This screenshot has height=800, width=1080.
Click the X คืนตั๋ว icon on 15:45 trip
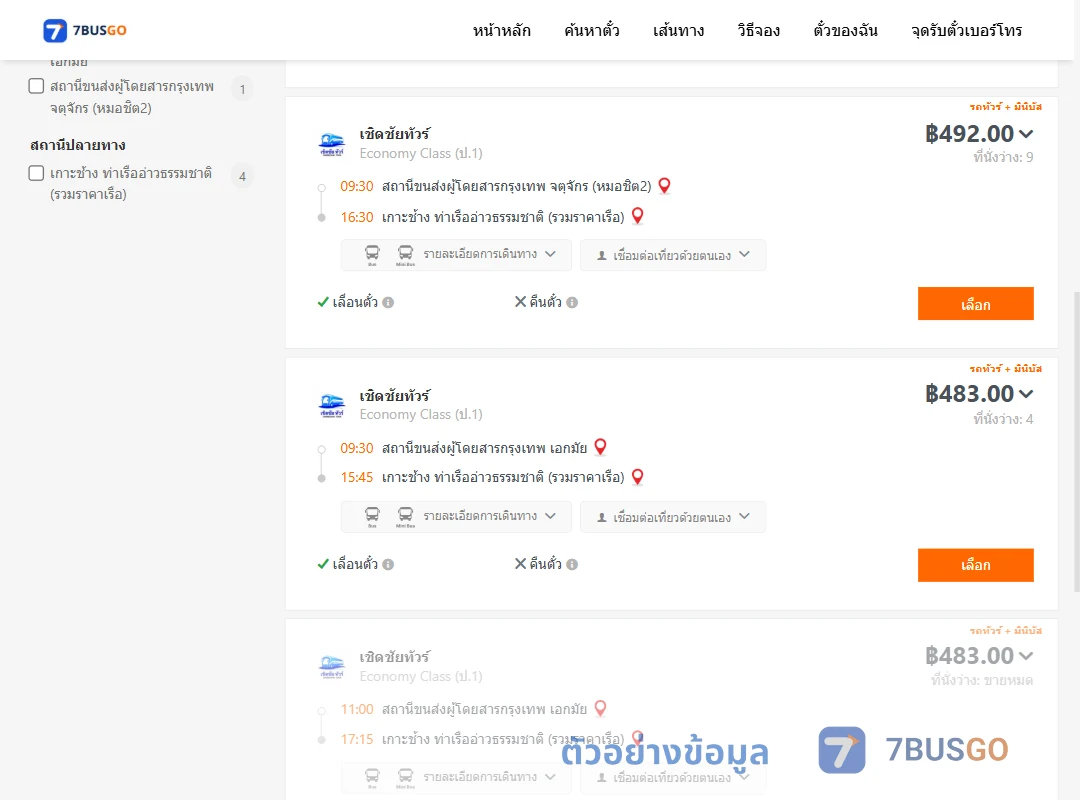tap(520, 564)
